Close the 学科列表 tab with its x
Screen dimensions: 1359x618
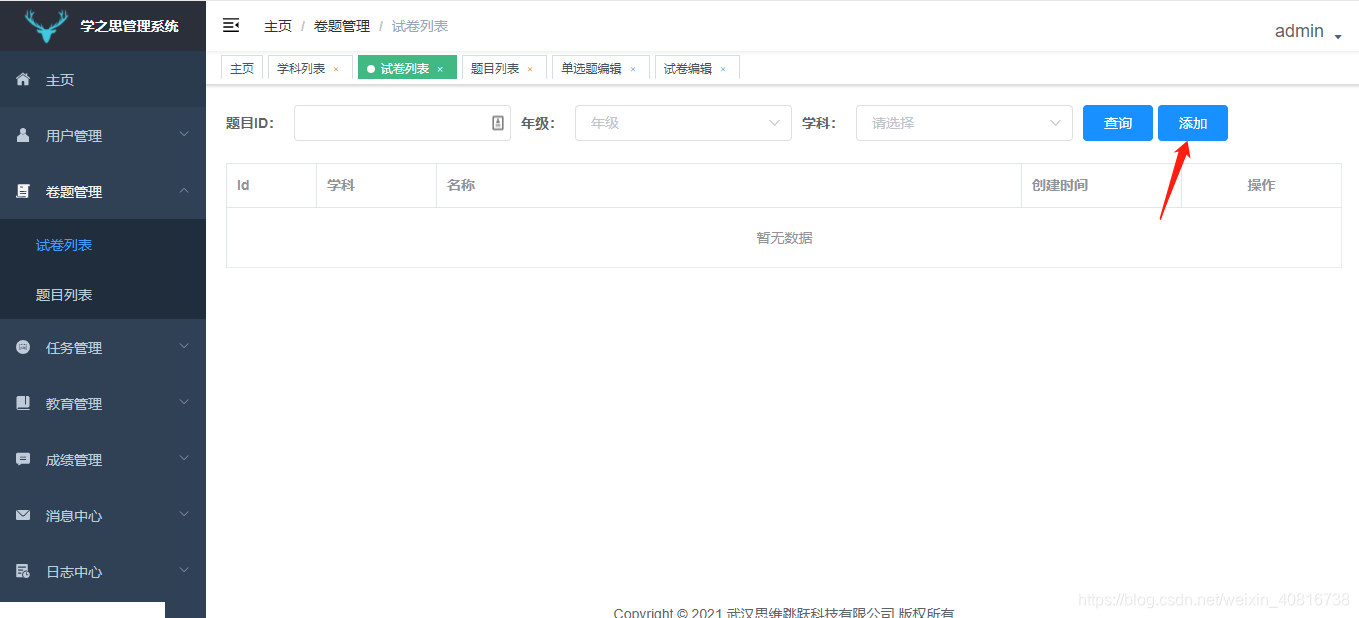click(338, 67)
